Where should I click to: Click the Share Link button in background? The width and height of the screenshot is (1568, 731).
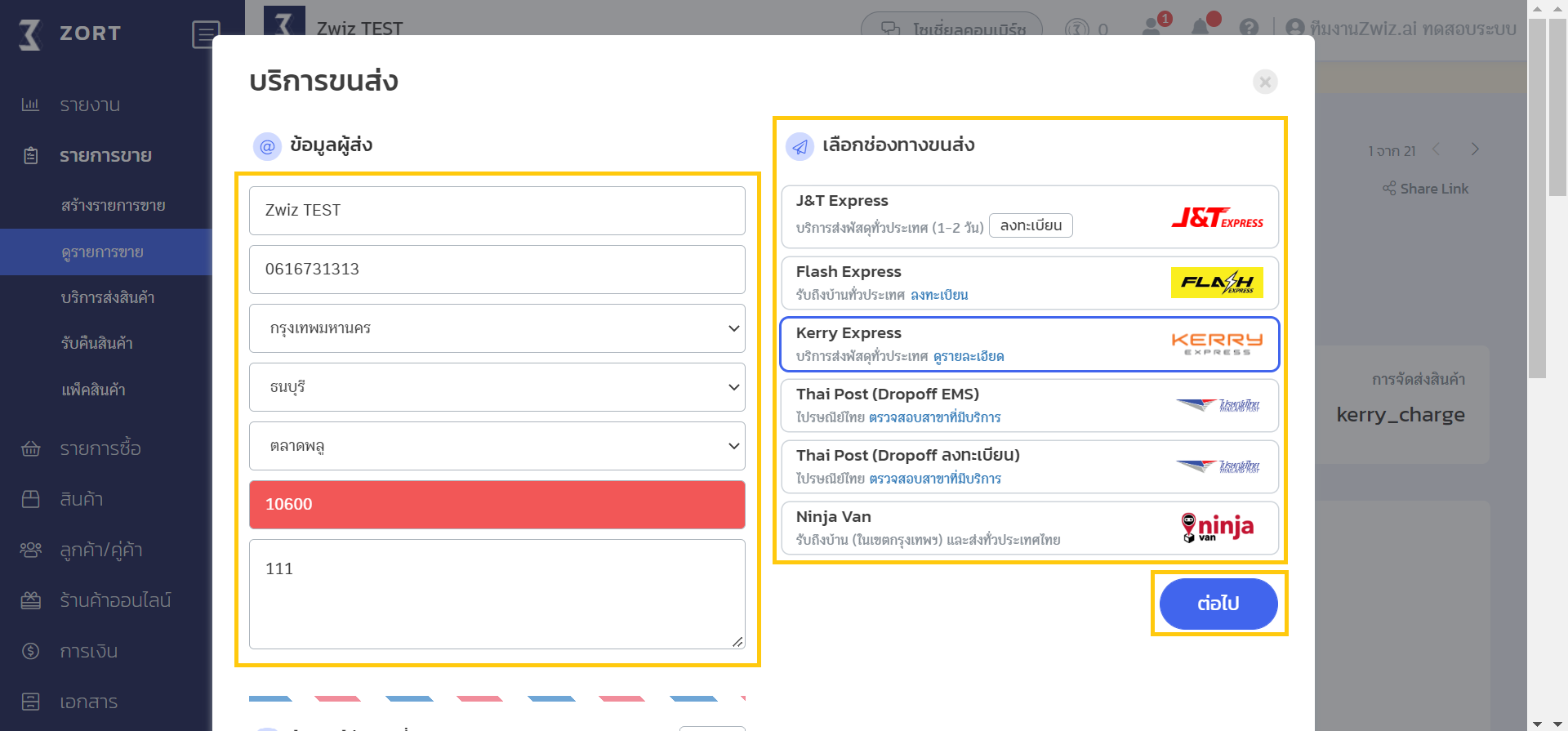pyautogui.click(x=1425, y=189)
